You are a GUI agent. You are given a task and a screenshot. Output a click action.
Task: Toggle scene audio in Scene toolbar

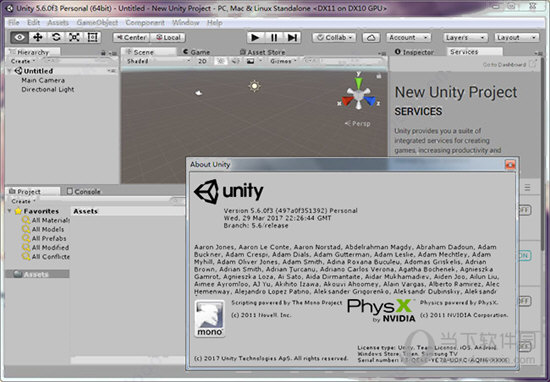coord(235,61)
